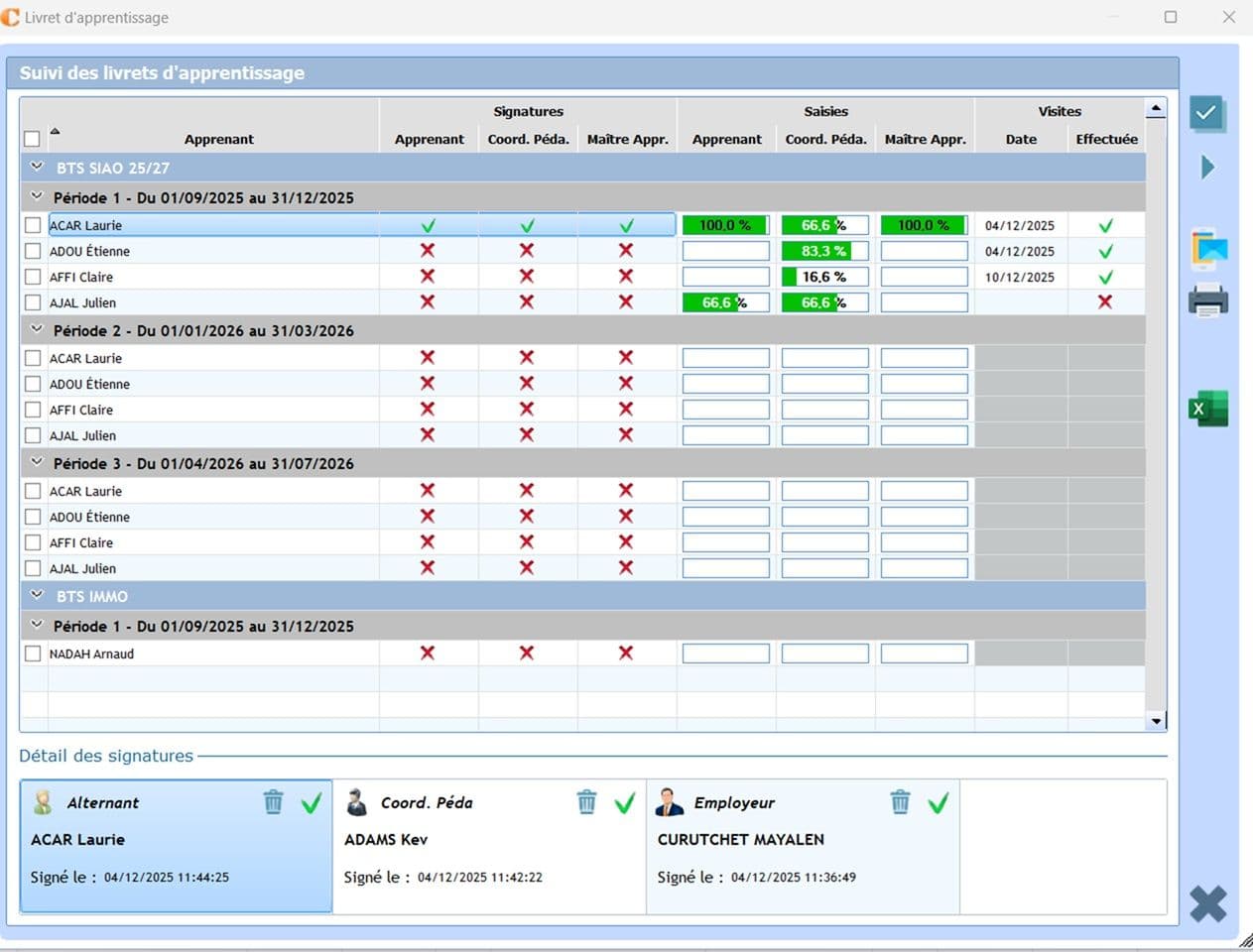The width and height of the screenshot is (1253, 952).
Task: Delete the Coord. Péda signature via trash
Action: click(587, 801)
